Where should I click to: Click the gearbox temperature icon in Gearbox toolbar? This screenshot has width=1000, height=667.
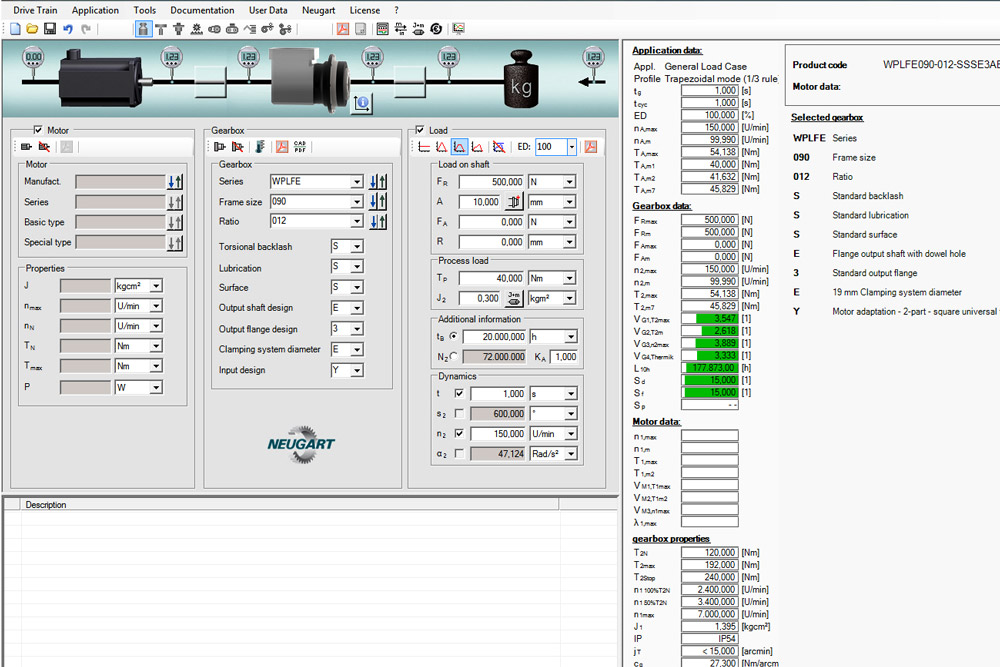(259, 147)
